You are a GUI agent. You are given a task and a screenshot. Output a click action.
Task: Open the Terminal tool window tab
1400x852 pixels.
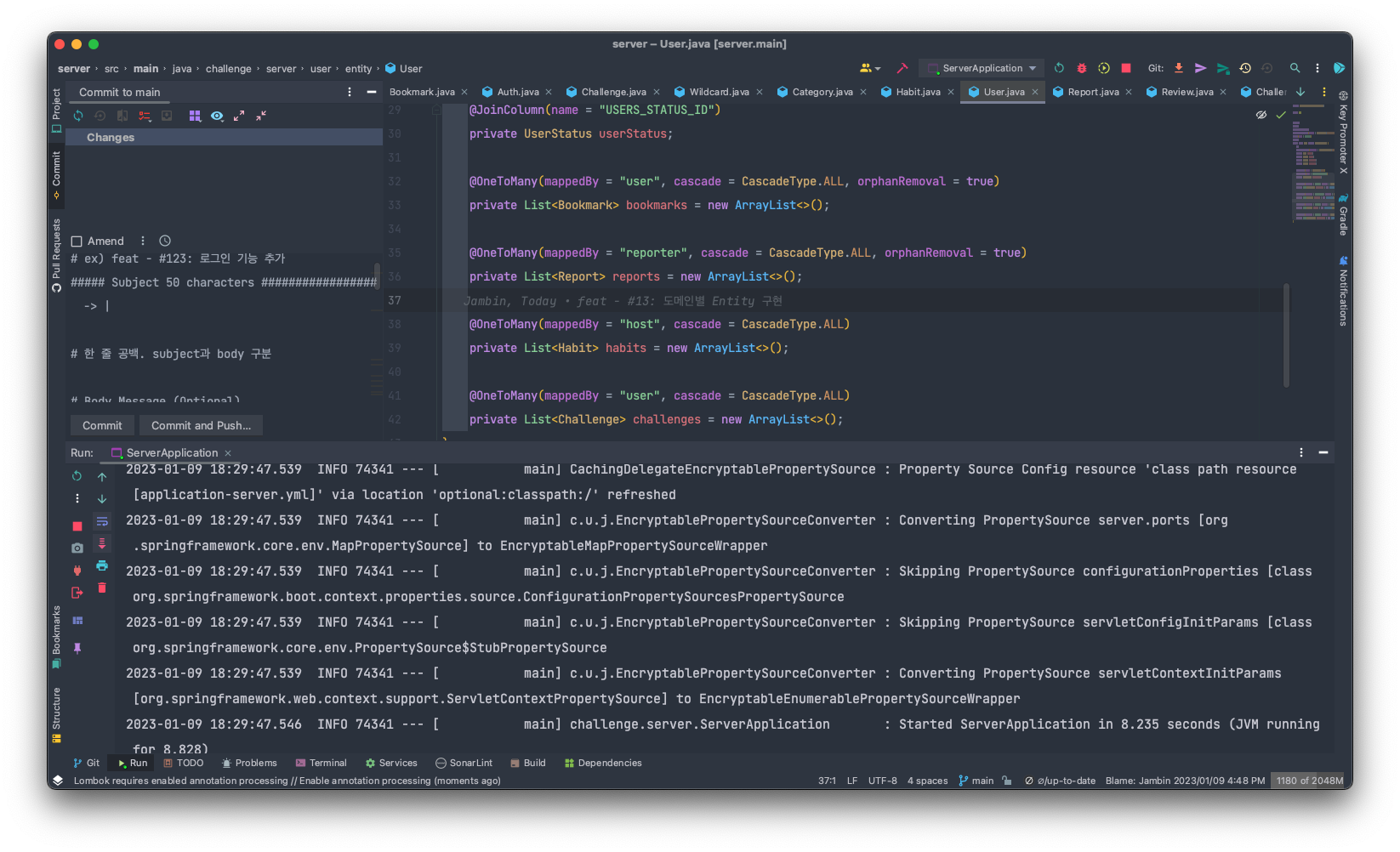click(x=321, y=764)
